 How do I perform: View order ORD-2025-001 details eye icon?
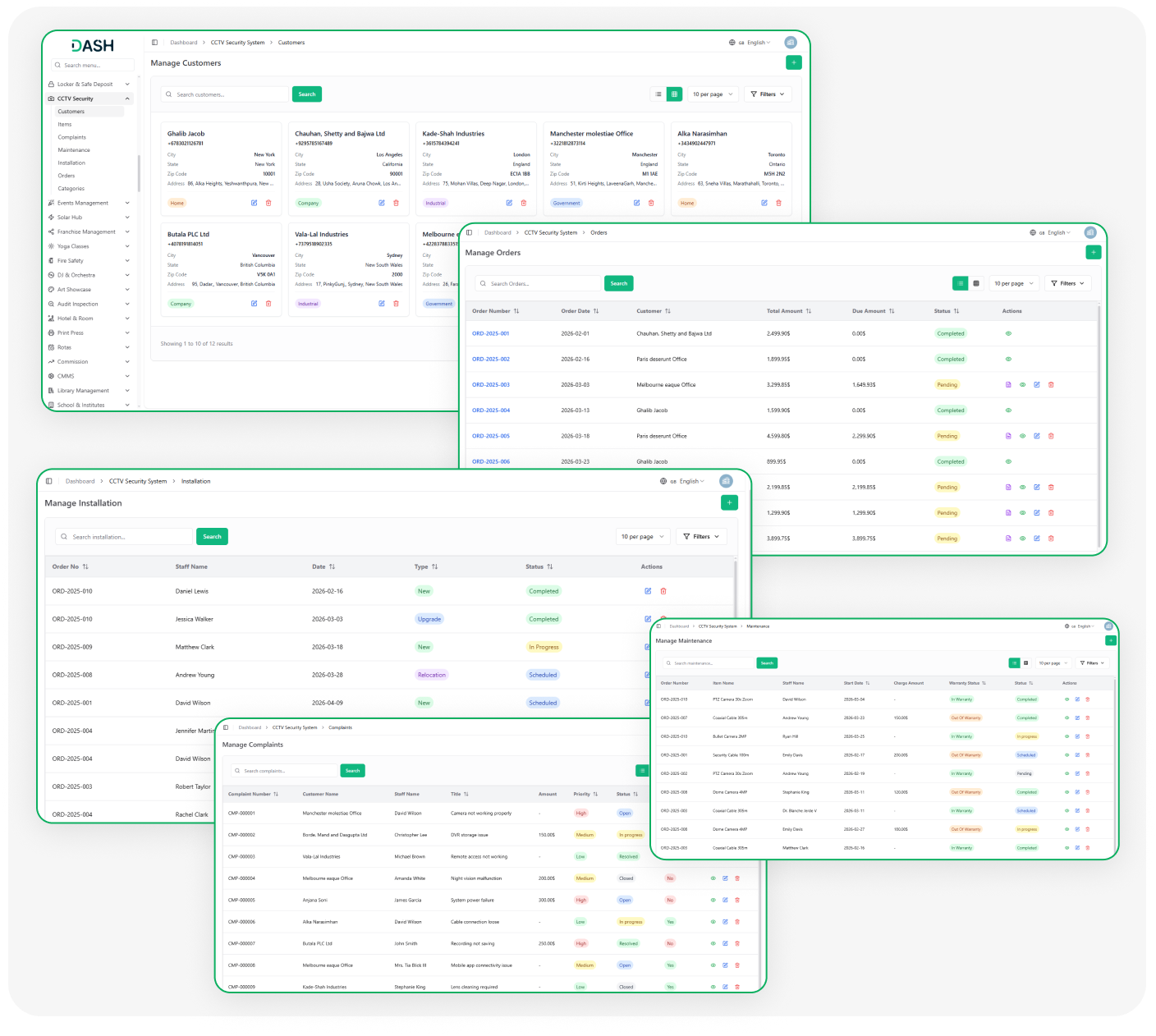1008,333
